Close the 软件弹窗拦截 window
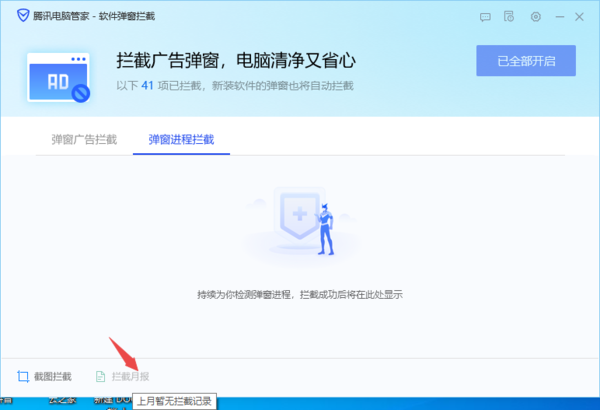 click(586, 17)
